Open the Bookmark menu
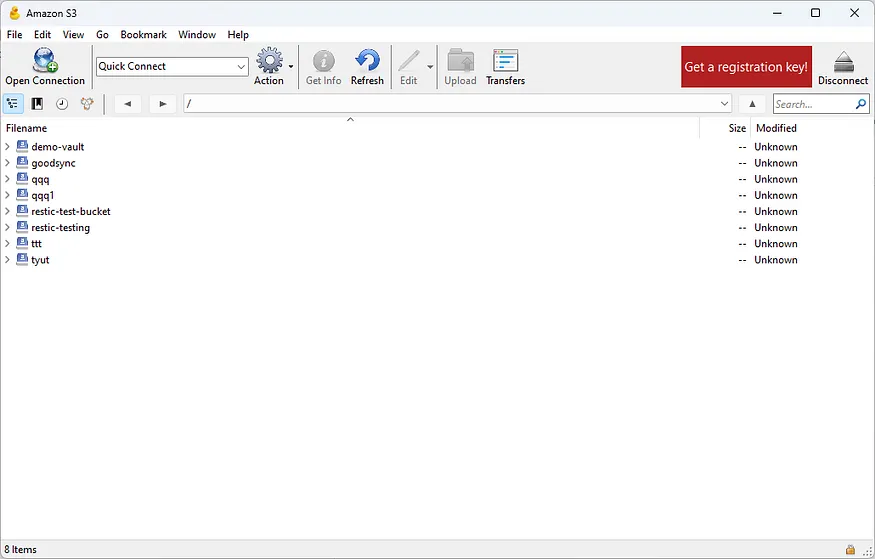 tap(143, 35)
